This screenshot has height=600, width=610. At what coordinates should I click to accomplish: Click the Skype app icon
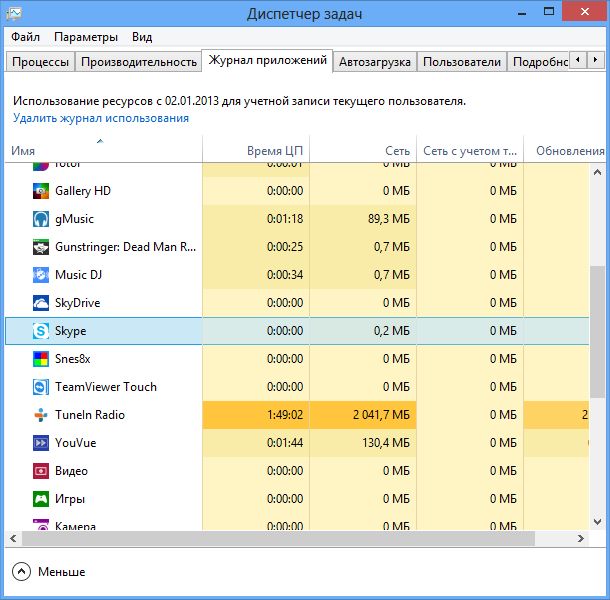(41, 331)
